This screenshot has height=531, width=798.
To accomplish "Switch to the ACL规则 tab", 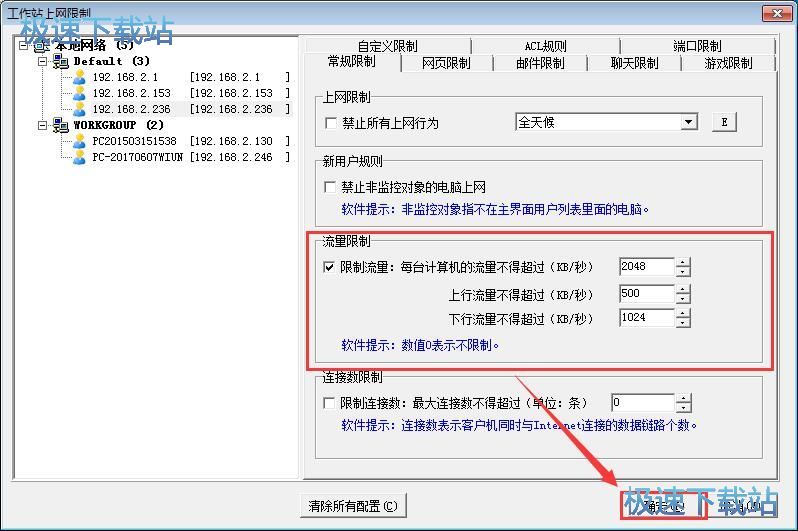I will 546,46.
